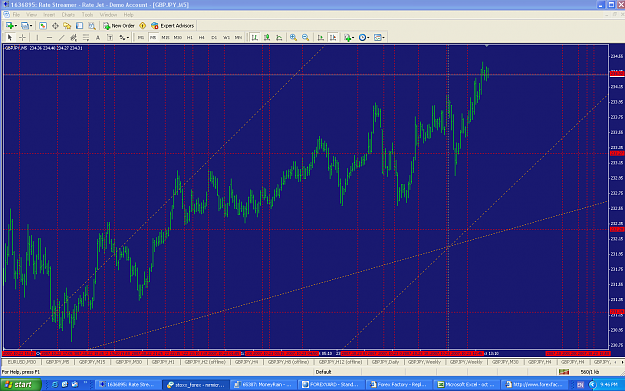This screenshot has width=625, height=391.
Task: Open the Strategy Tester
Action: coord(92,26)
